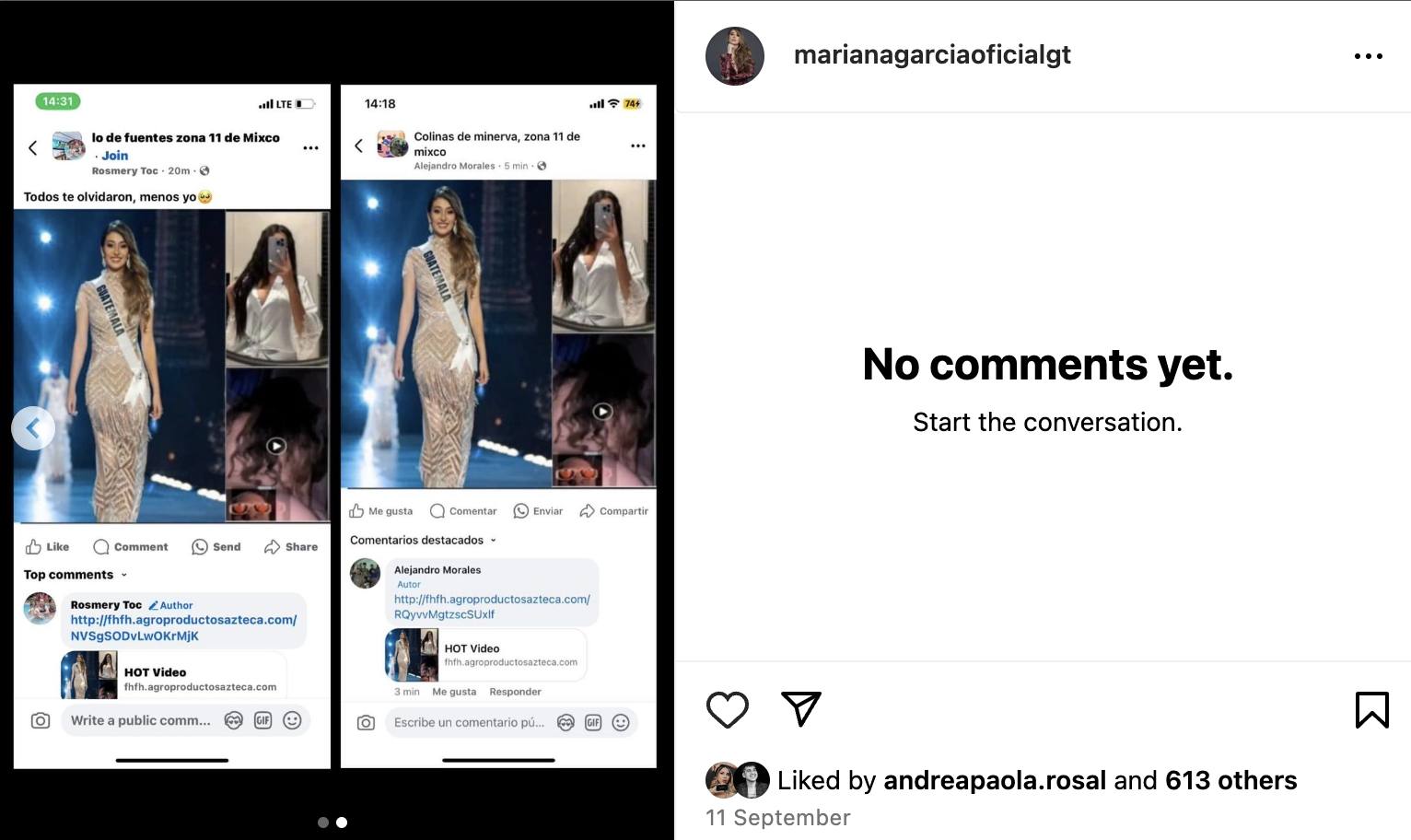This screenshot has width=1411, height=840.
Task: Expand Comentarios destacados dropdown
Action: (x=423, y=540)
